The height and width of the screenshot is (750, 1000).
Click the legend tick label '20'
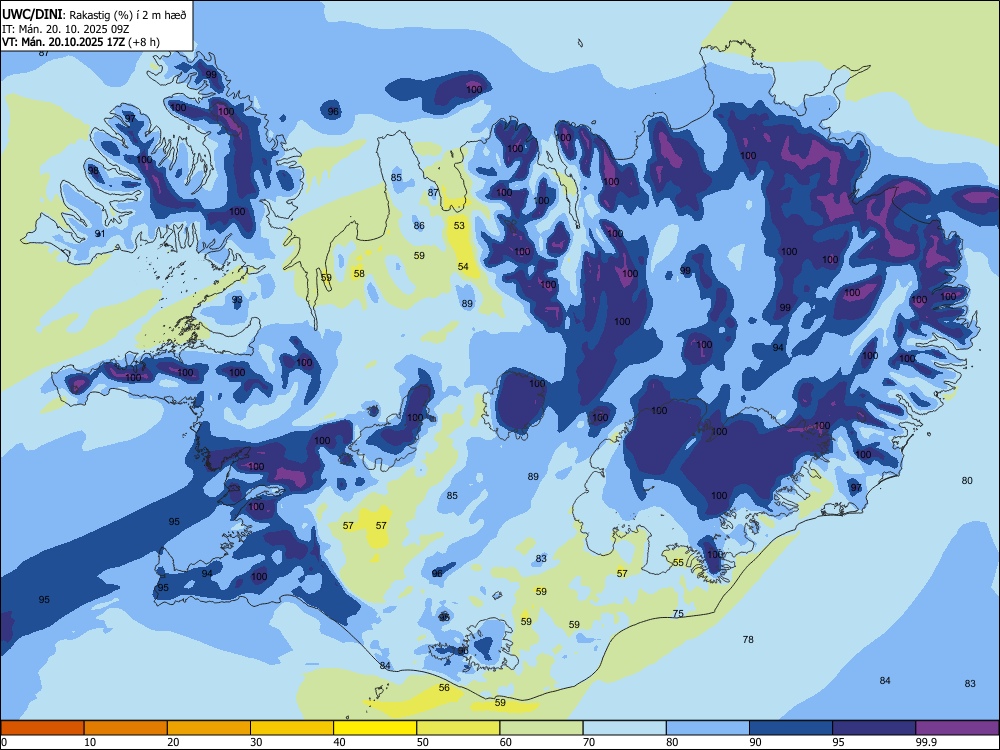click(173, 742)
